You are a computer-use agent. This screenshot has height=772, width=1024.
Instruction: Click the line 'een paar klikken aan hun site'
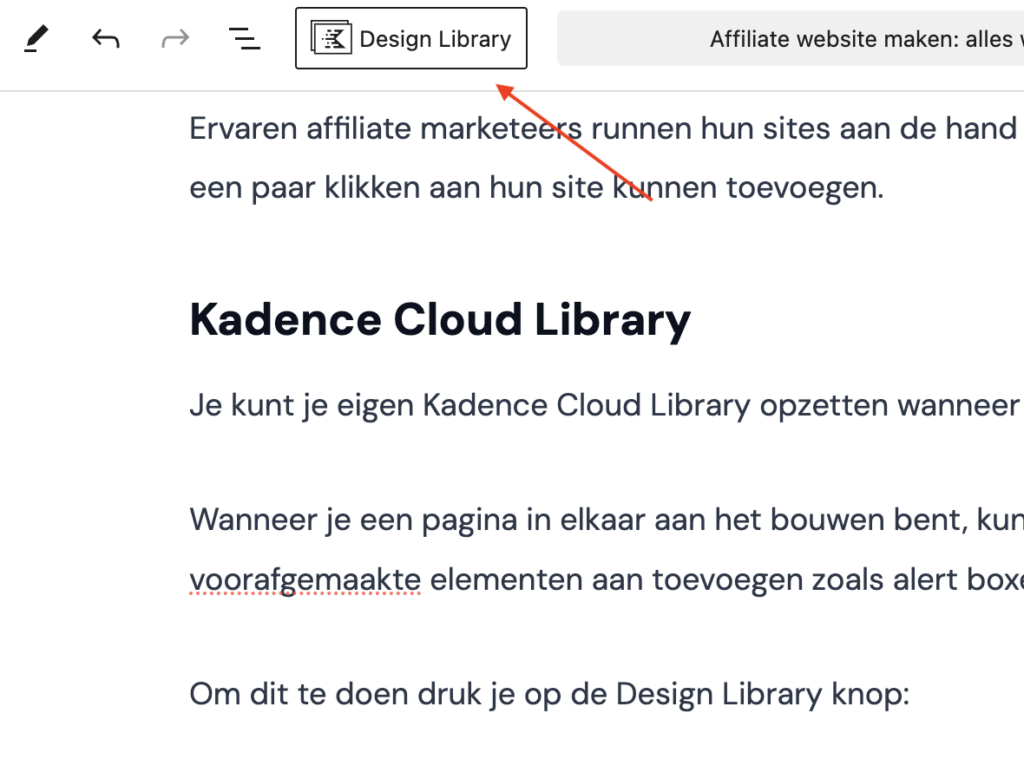click(x=400, y=188)
